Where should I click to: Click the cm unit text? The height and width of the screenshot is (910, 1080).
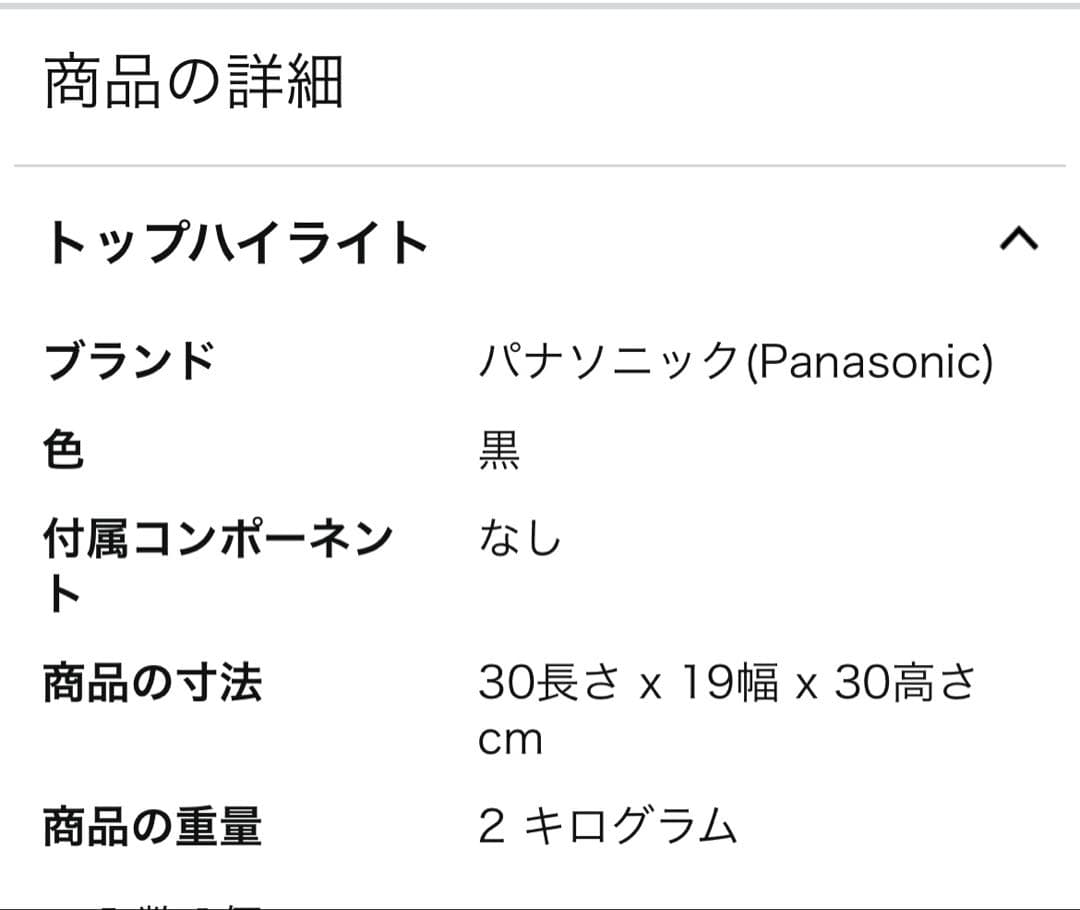pyautogui.click(x=510, y=741)
